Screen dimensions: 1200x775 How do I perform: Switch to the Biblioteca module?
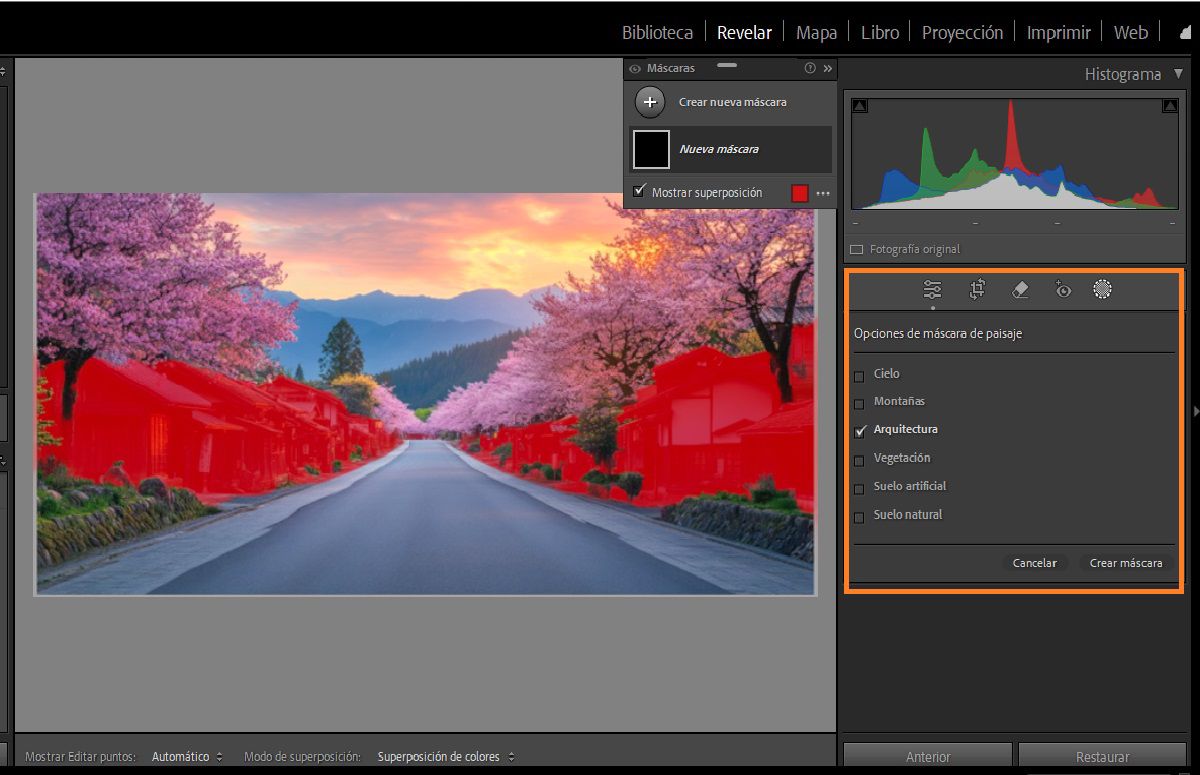click(657, 33)
